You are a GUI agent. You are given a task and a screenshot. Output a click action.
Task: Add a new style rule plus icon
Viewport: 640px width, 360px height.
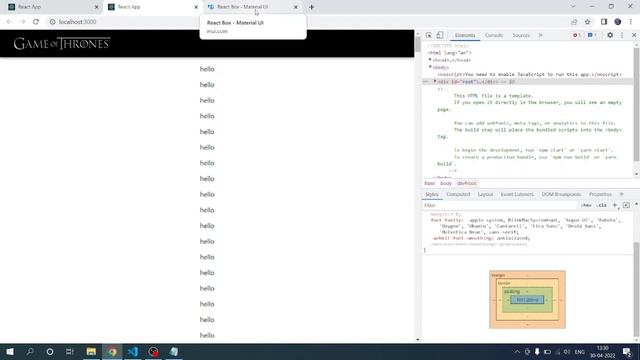tap(615, 205)
